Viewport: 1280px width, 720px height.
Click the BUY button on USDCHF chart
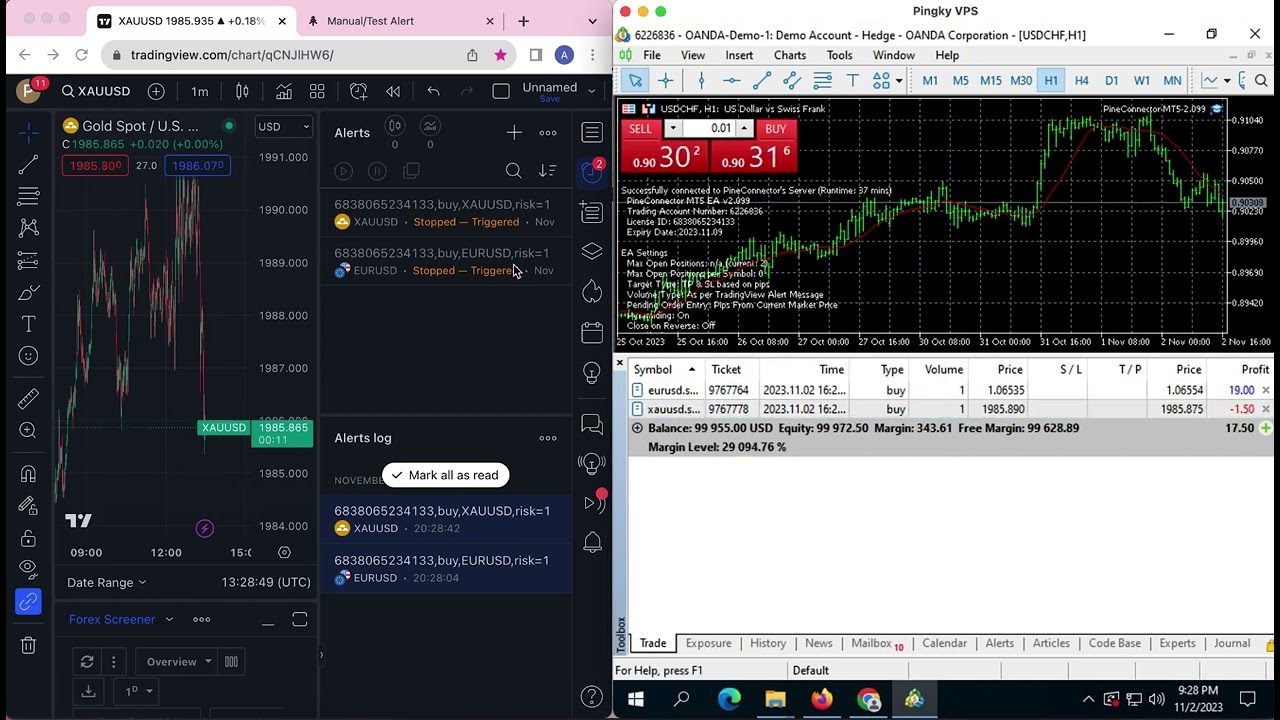pos(775,129)
